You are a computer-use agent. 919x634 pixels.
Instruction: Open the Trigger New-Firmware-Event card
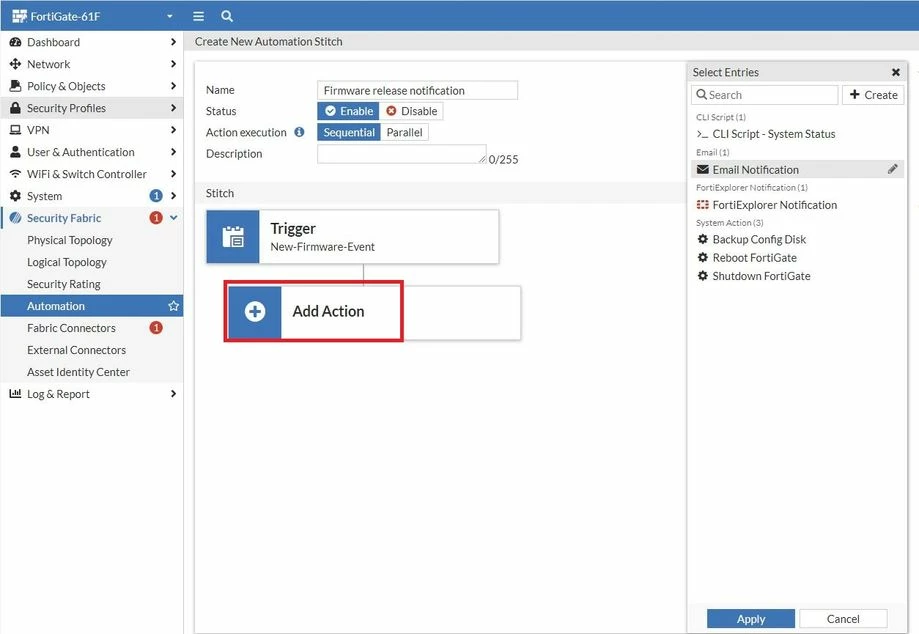pos(352,237)
